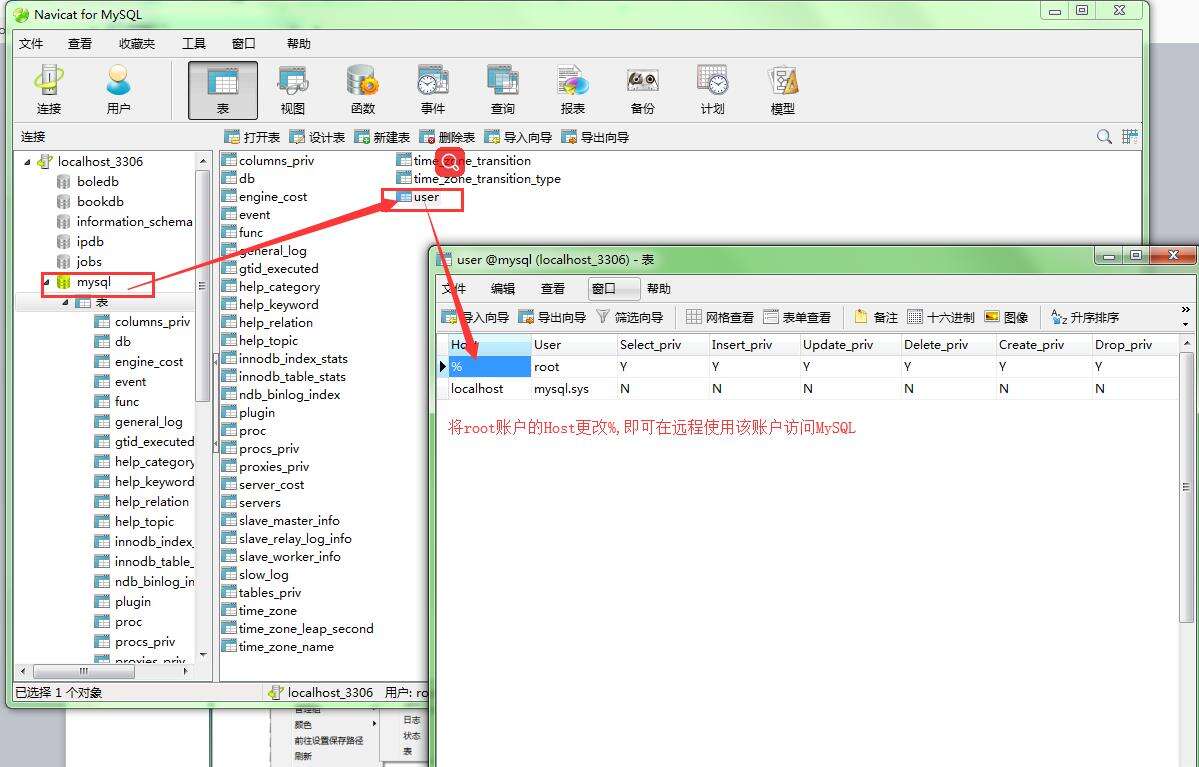Open 文件 menu in main window
This screenshot has width=1199, height=767.
[x=31, y=44]
